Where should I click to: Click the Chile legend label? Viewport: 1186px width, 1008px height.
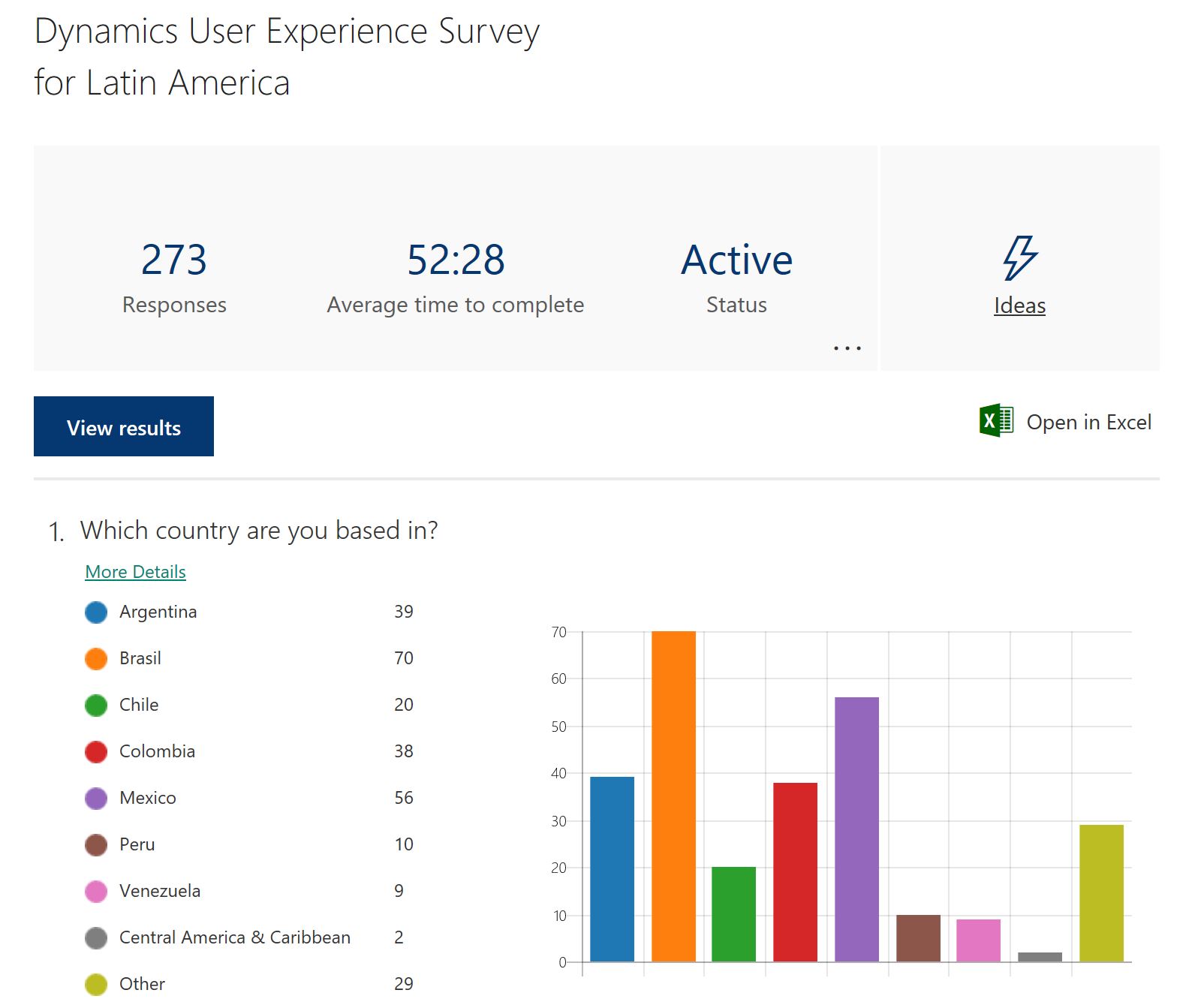(139, 705)
